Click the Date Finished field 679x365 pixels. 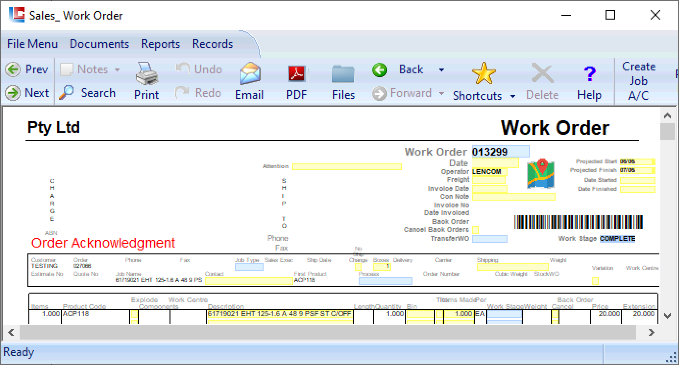pos(637,189)
